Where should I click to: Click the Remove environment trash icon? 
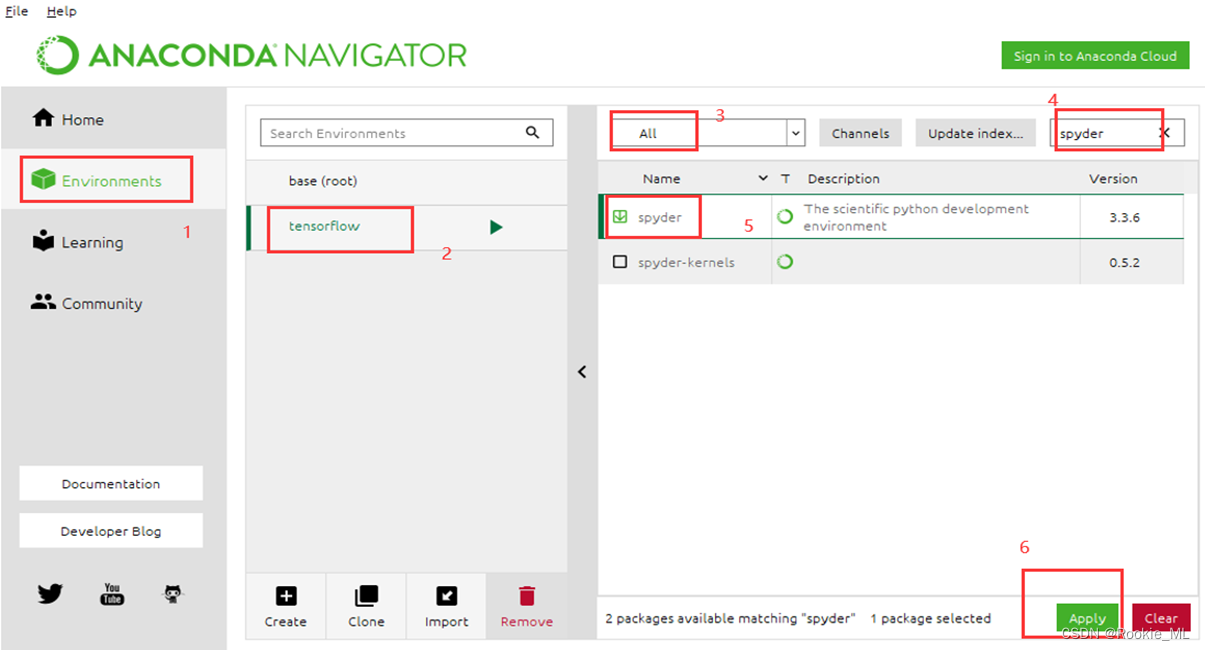[527, 596]
